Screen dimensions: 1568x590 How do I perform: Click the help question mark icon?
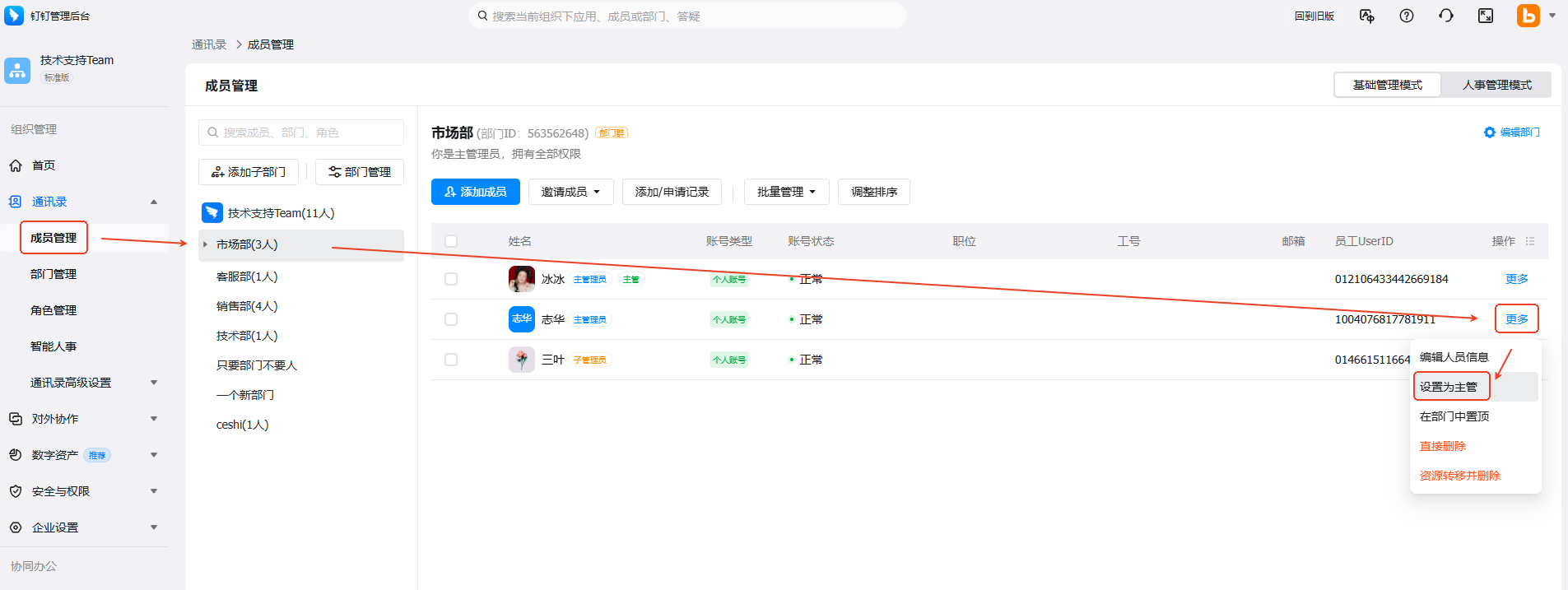point(1407,16)
